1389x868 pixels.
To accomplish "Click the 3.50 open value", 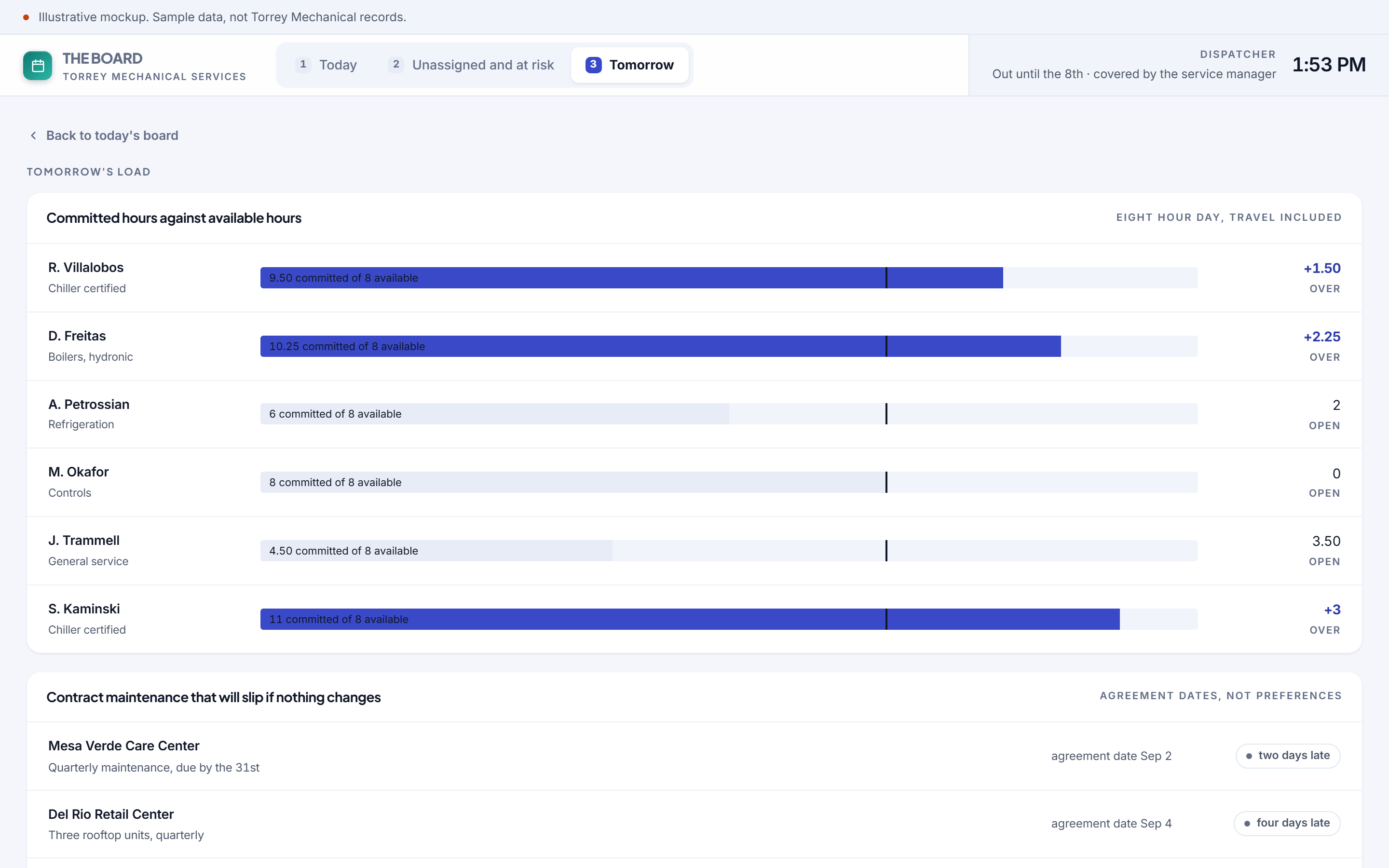I will pyautogui.click(x=1326, y=542).
